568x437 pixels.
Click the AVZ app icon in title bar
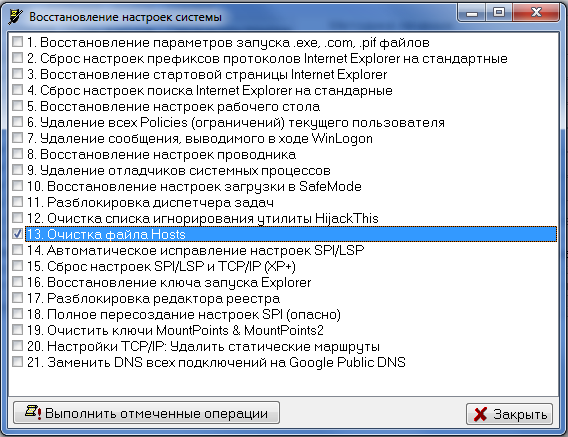(x=15, y=17)
